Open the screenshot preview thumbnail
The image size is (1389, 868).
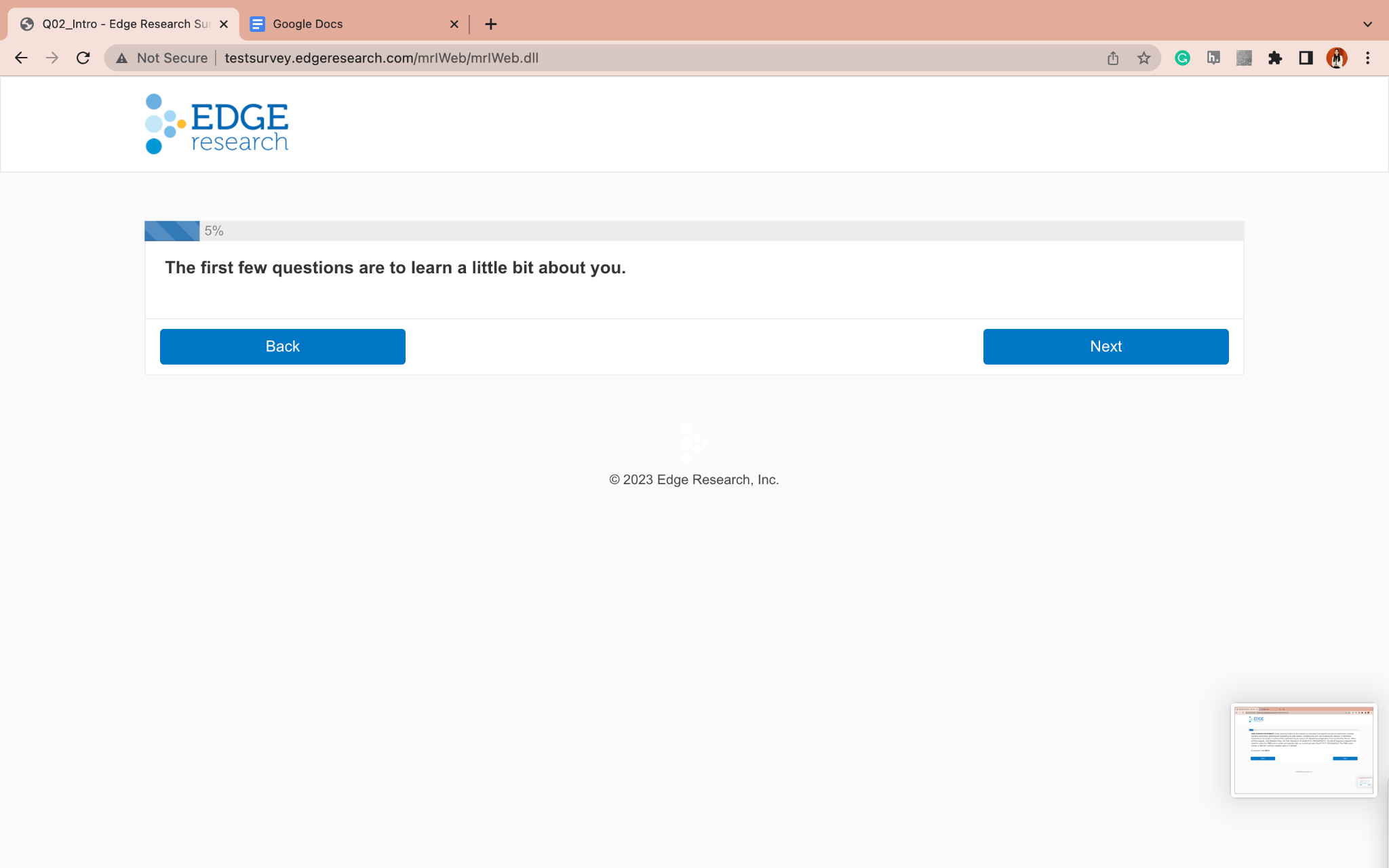pos(1303,750)
